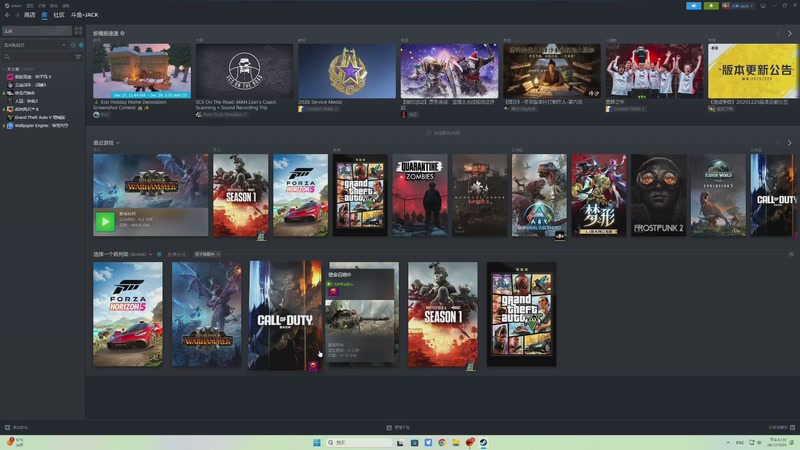Open the 2026 Service Medal news card
The height and width of the screenshot is (450, 800).
pos(347,70)
